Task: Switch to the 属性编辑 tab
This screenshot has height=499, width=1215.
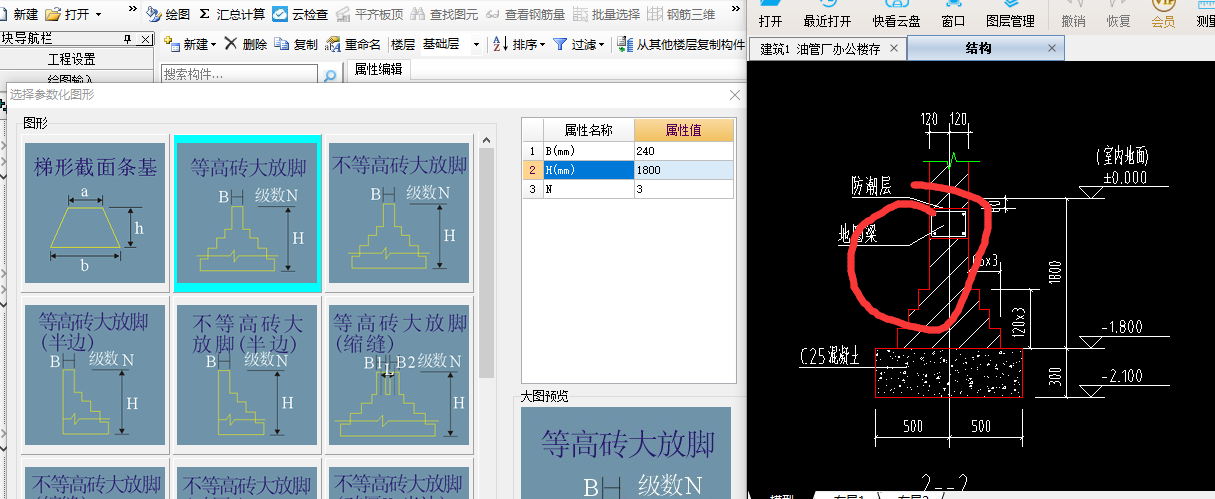Action: (x=379, y=68)
